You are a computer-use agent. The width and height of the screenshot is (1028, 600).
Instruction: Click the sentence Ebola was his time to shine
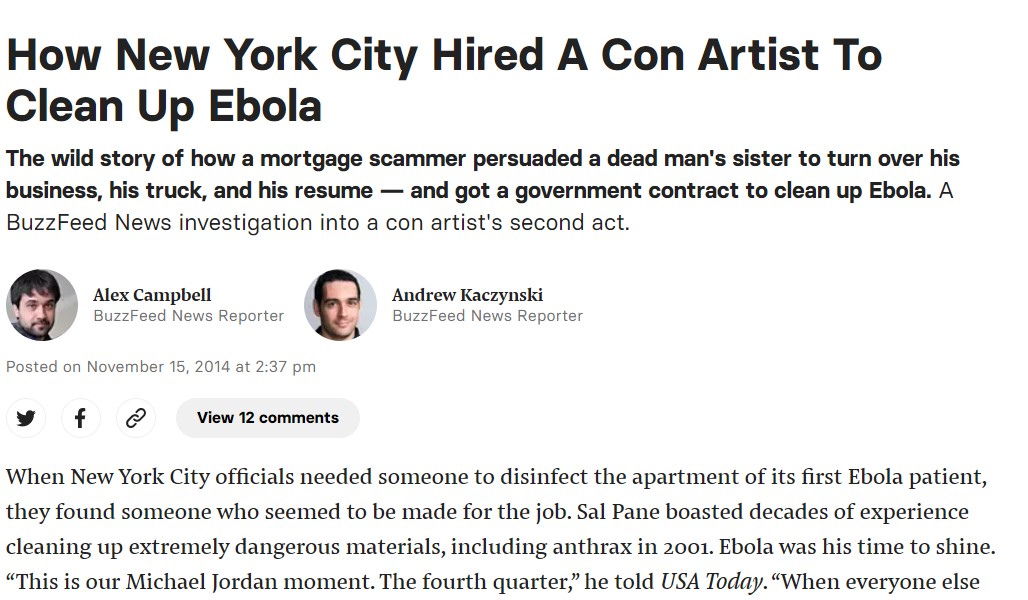(x=858, y=546)
